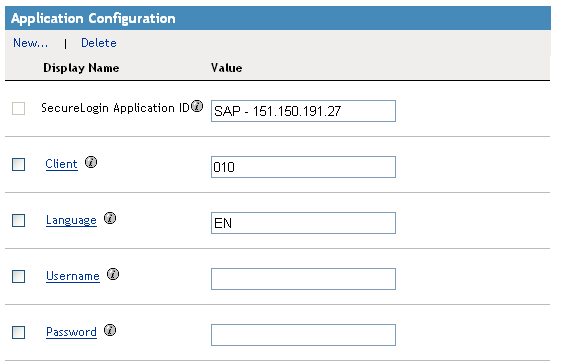Click Delete in the toolbar
Viewport: 561px width, 362px height.
tap(99, 43)
